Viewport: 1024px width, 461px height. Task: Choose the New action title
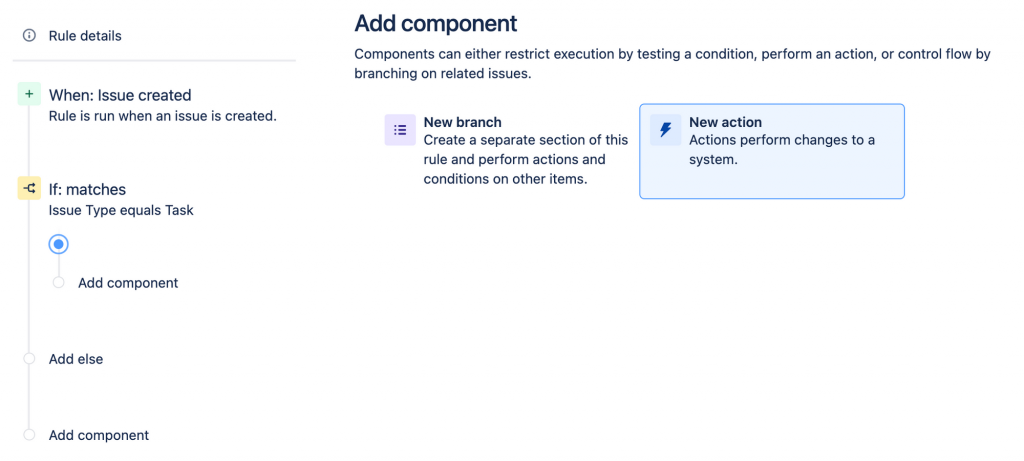coord(725,122)
